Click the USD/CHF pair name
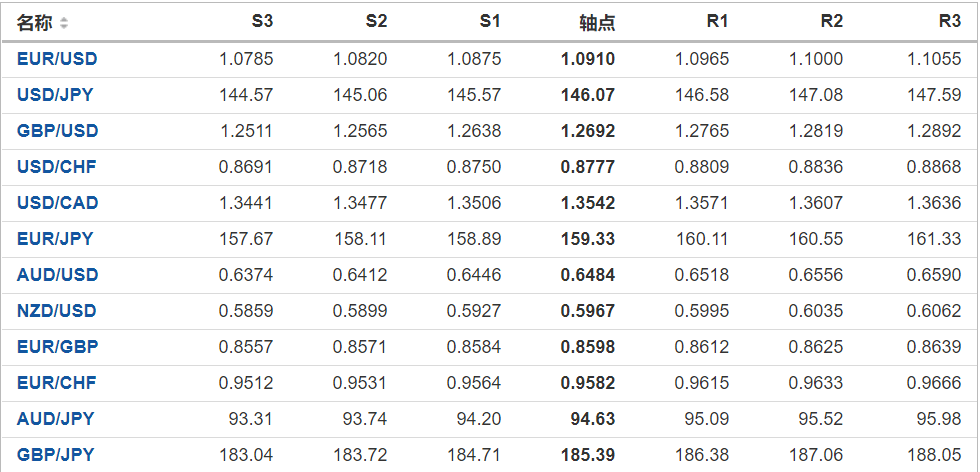980x472 pixels. point(57,167)
